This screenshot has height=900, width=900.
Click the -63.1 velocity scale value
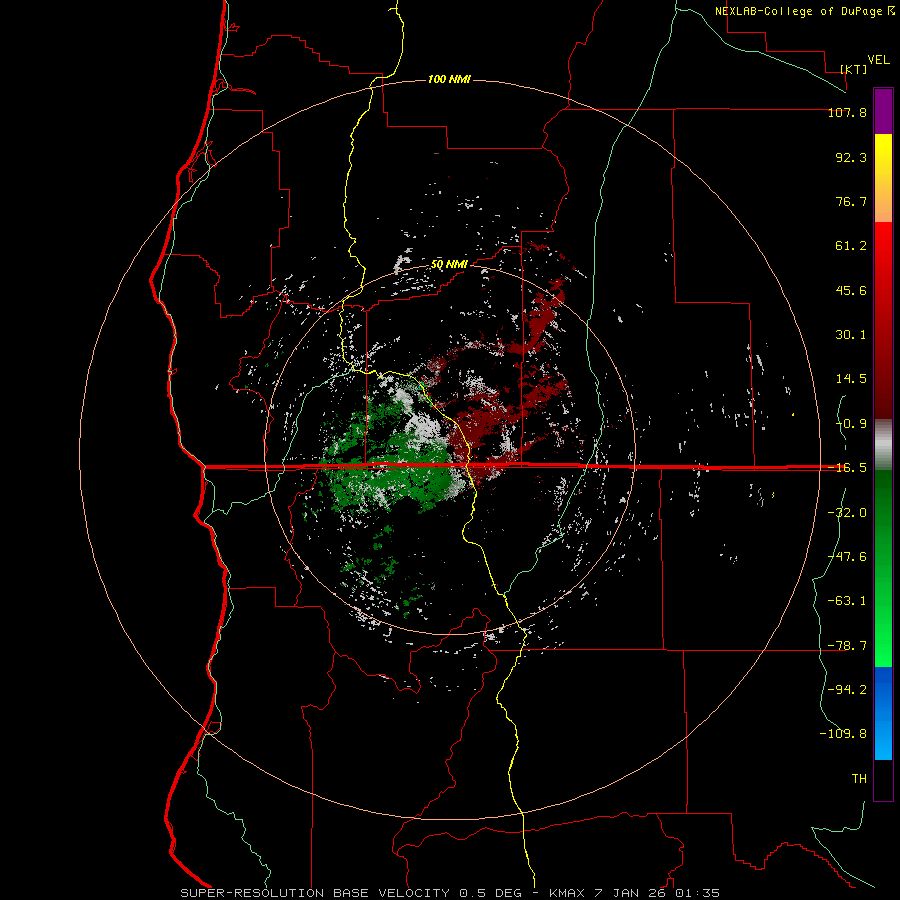[847, 601]
